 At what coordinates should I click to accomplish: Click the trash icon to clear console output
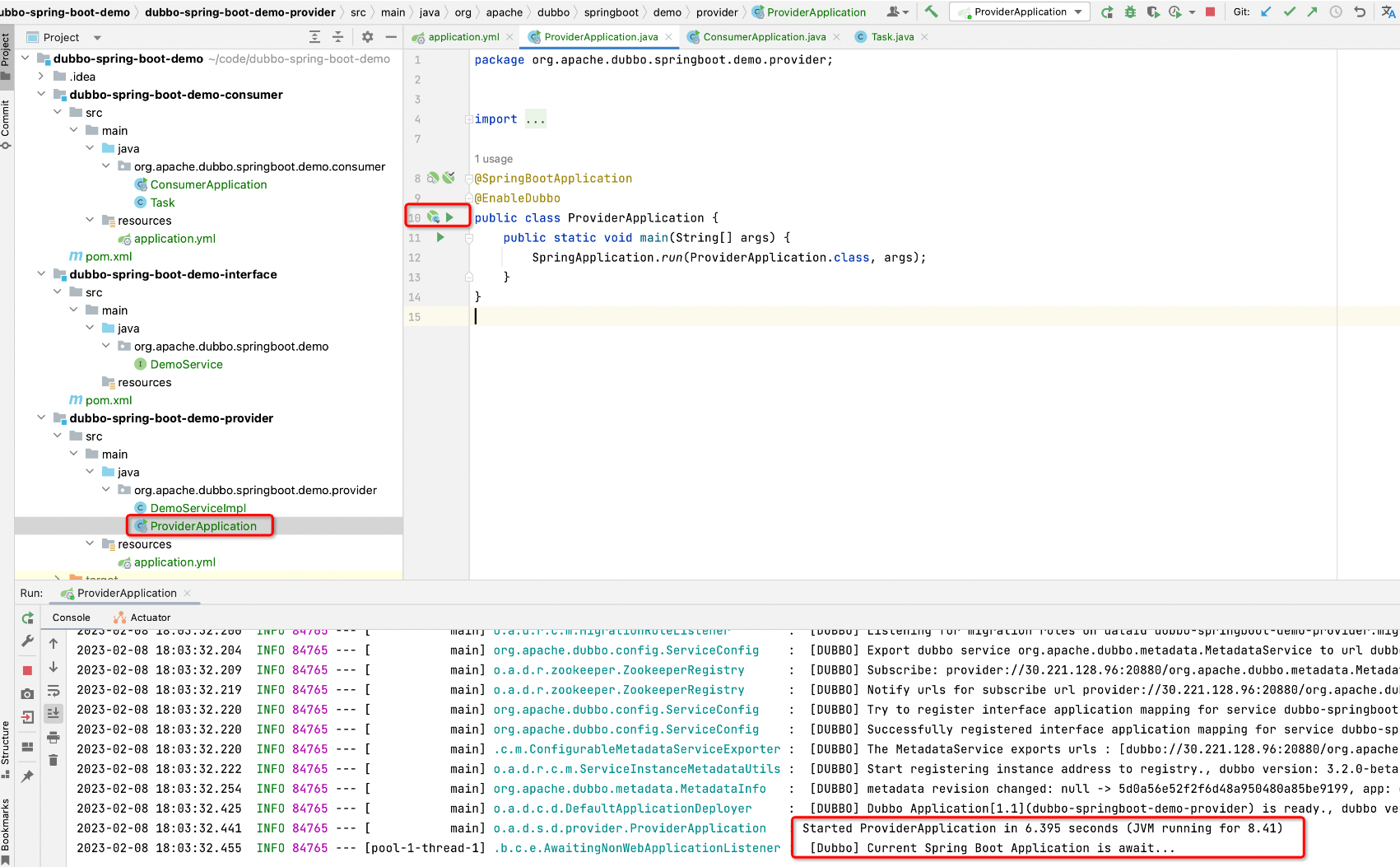point(53,760)
